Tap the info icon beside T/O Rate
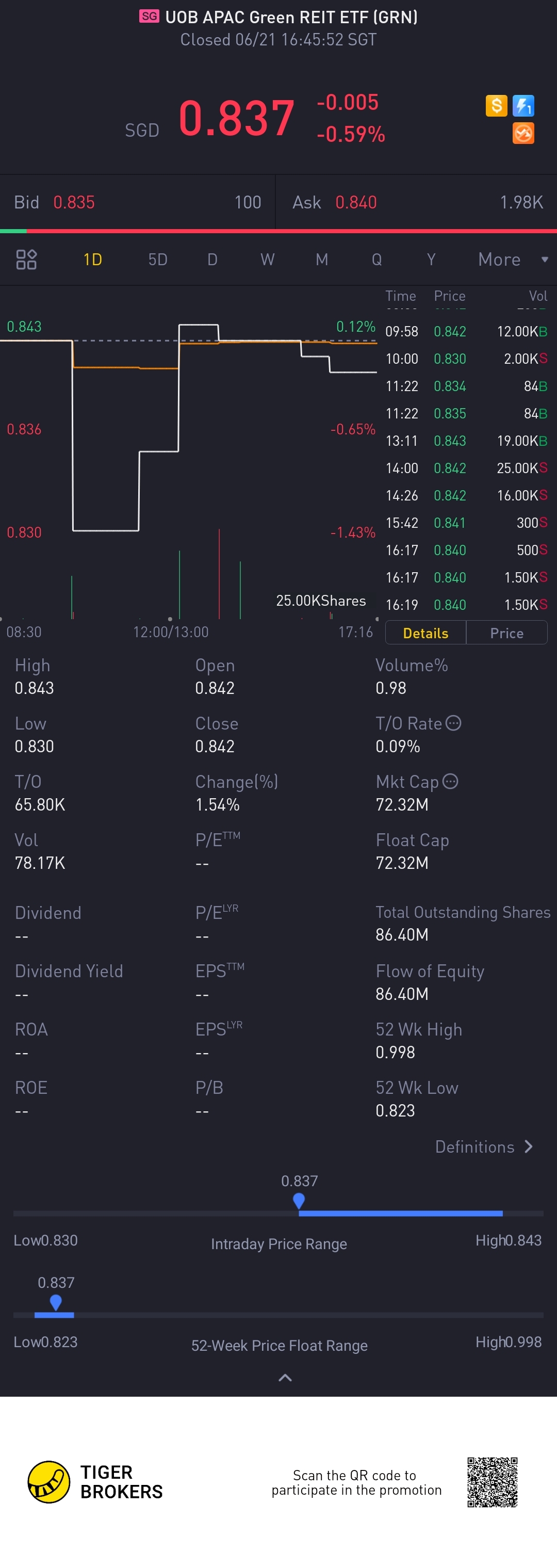Screen dimensions: 557x1568 click(453, 723)
